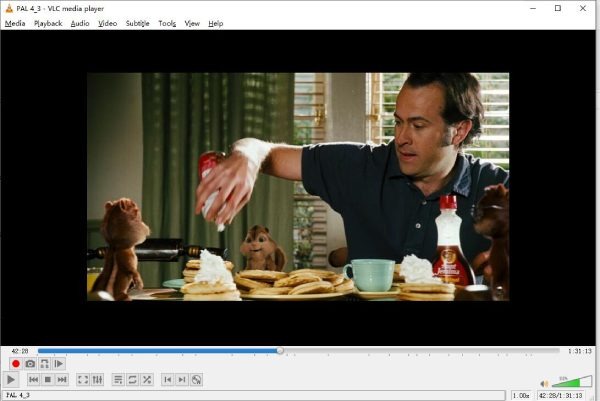Open the View menu

(192, 23)
